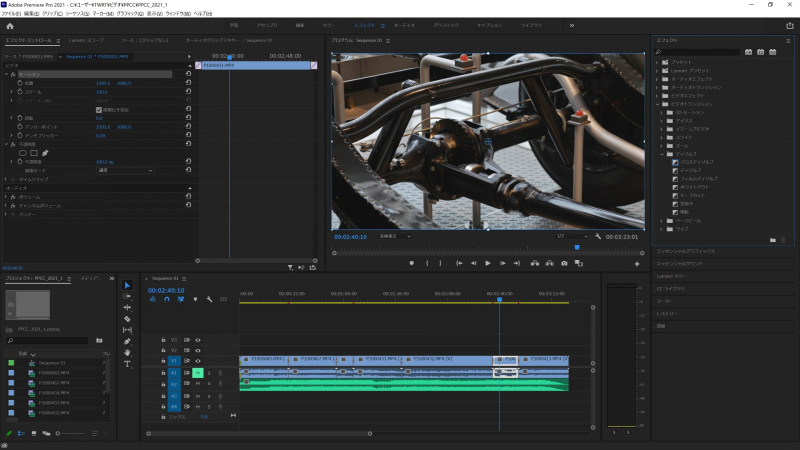Click the Home icon
This screenshot has width=800, height=450.
[10, 26]
